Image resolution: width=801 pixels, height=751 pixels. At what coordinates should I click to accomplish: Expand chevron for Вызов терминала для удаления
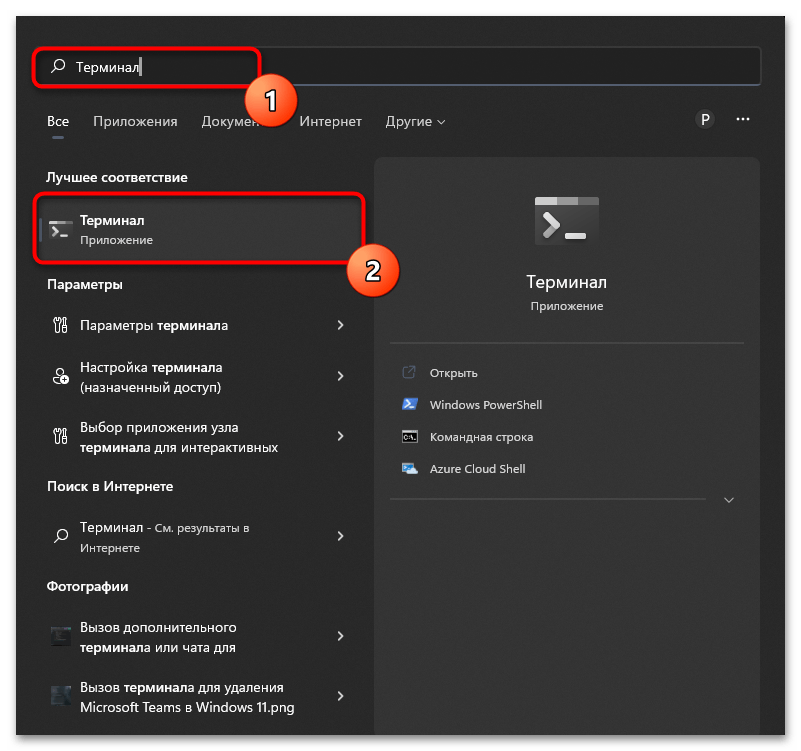[340, 696]
